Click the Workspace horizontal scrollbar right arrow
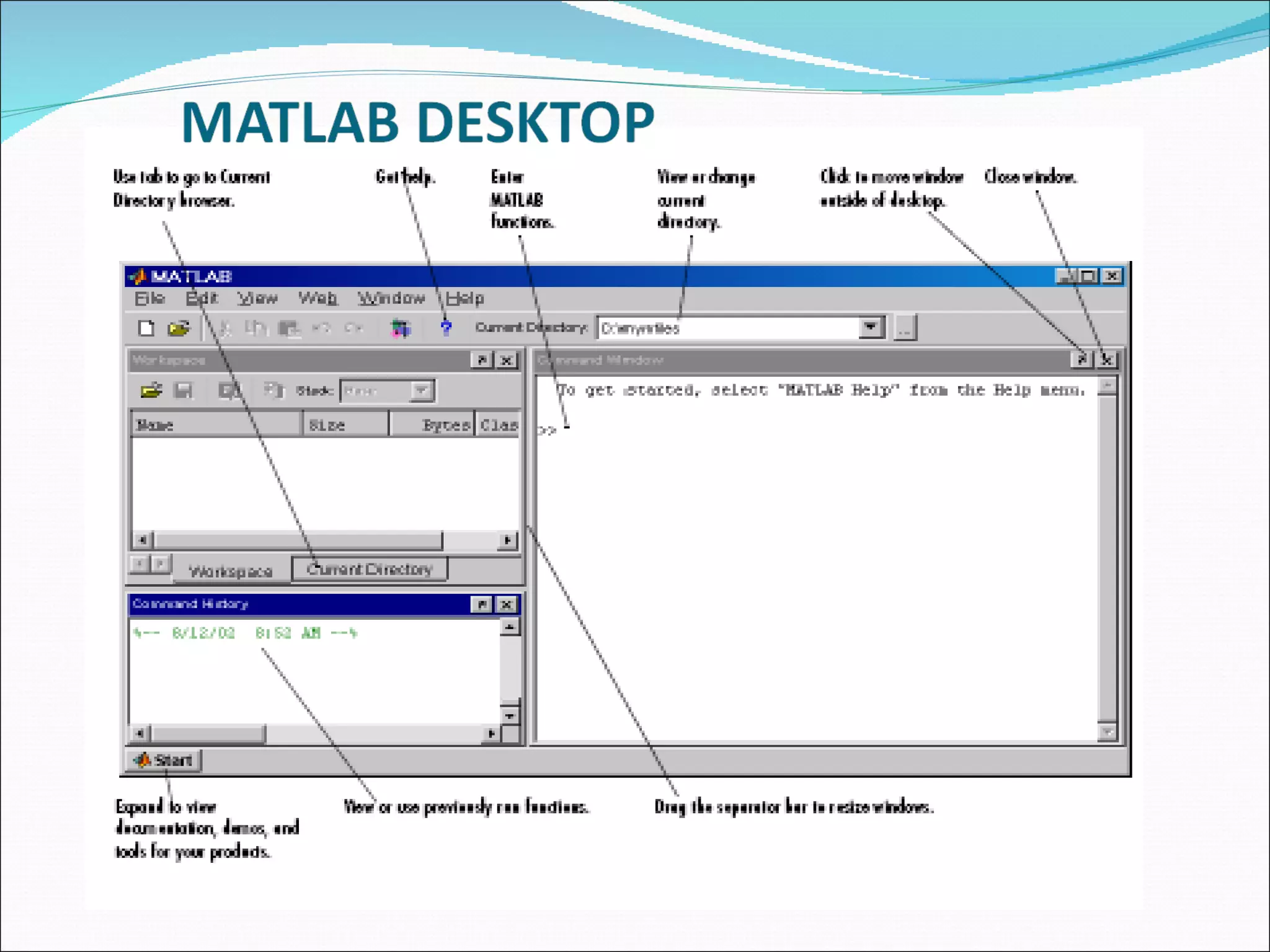The width and height of the screenshot is (1270, 952). click(507, 540)
